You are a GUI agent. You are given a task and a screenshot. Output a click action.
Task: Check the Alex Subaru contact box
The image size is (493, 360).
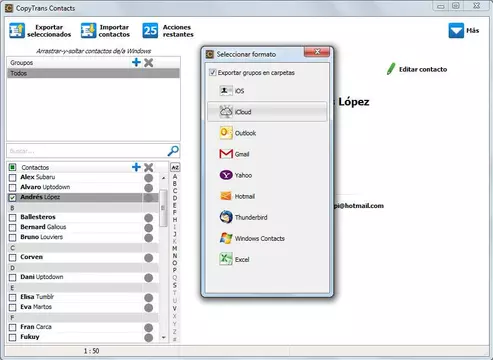click(x=12, y=177)
